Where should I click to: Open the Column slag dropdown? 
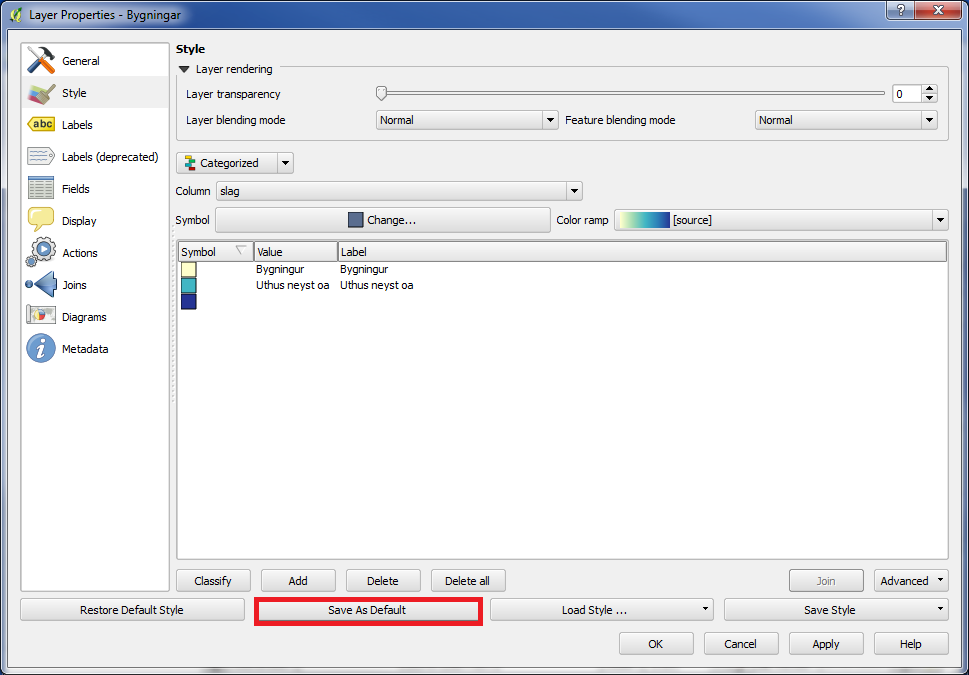tap(399, 191)
